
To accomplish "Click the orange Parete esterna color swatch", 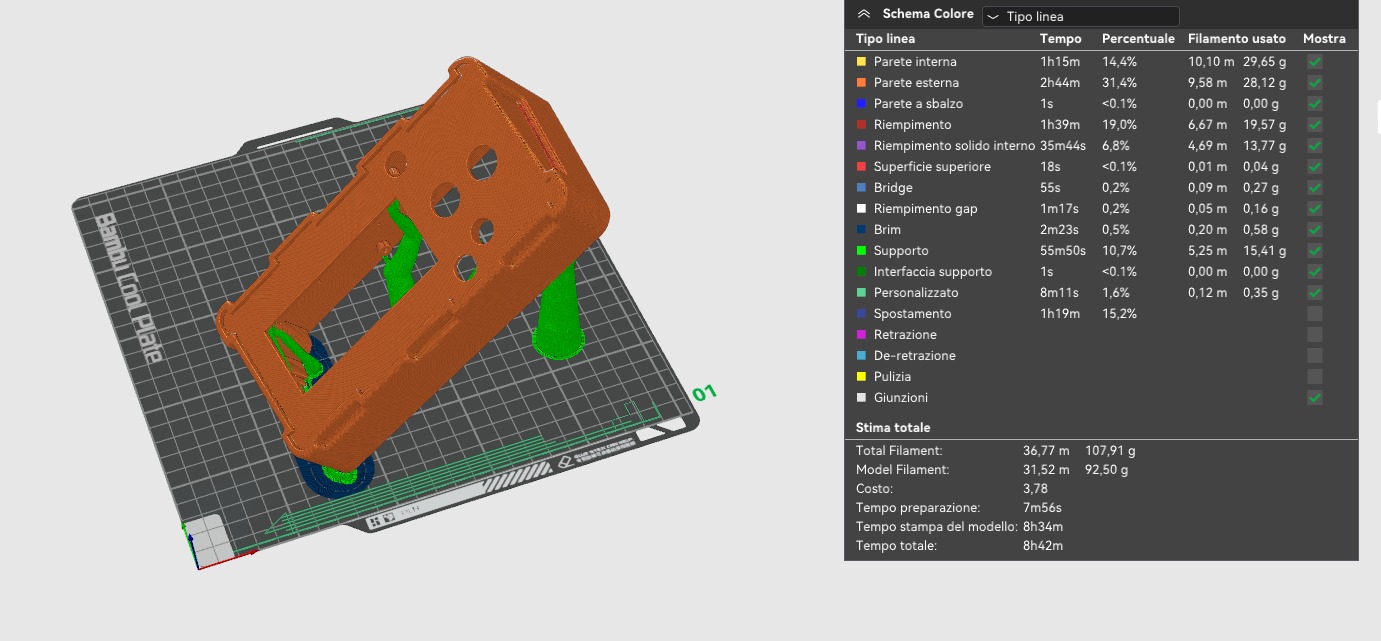I will click(861, 83).
